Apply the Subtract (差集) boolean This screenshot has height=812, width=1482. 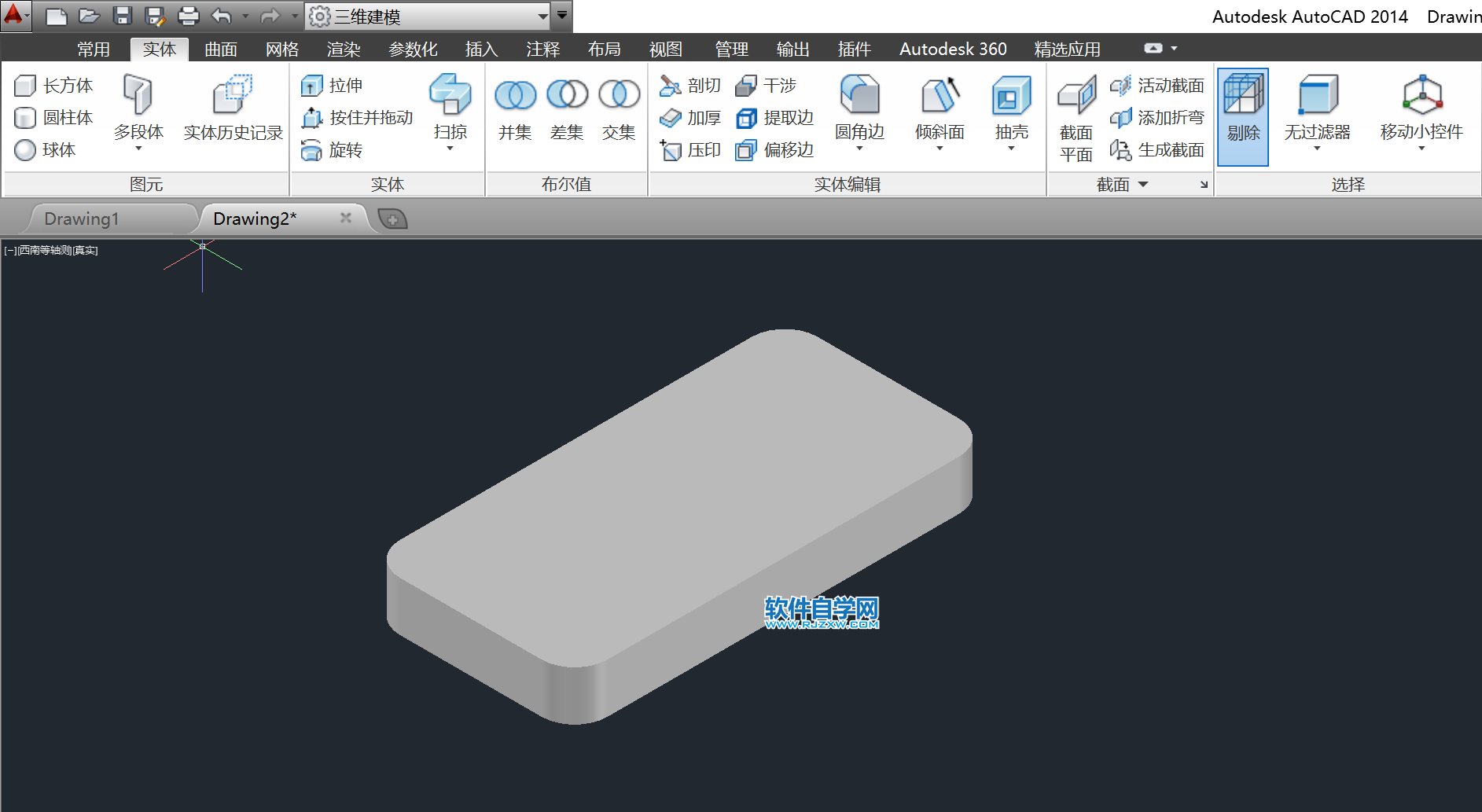coord(567,108)
